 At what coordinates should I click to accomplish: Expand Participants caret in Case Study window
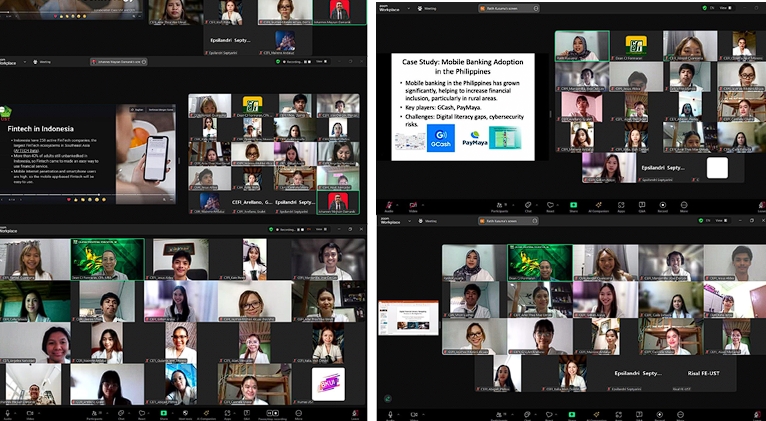click(x=513, y=205)
